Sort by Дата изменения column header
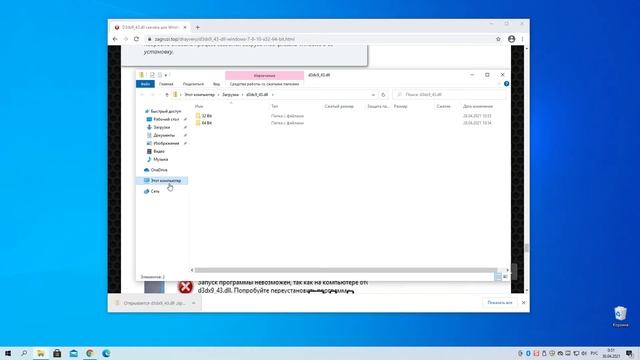 point(478,106)
